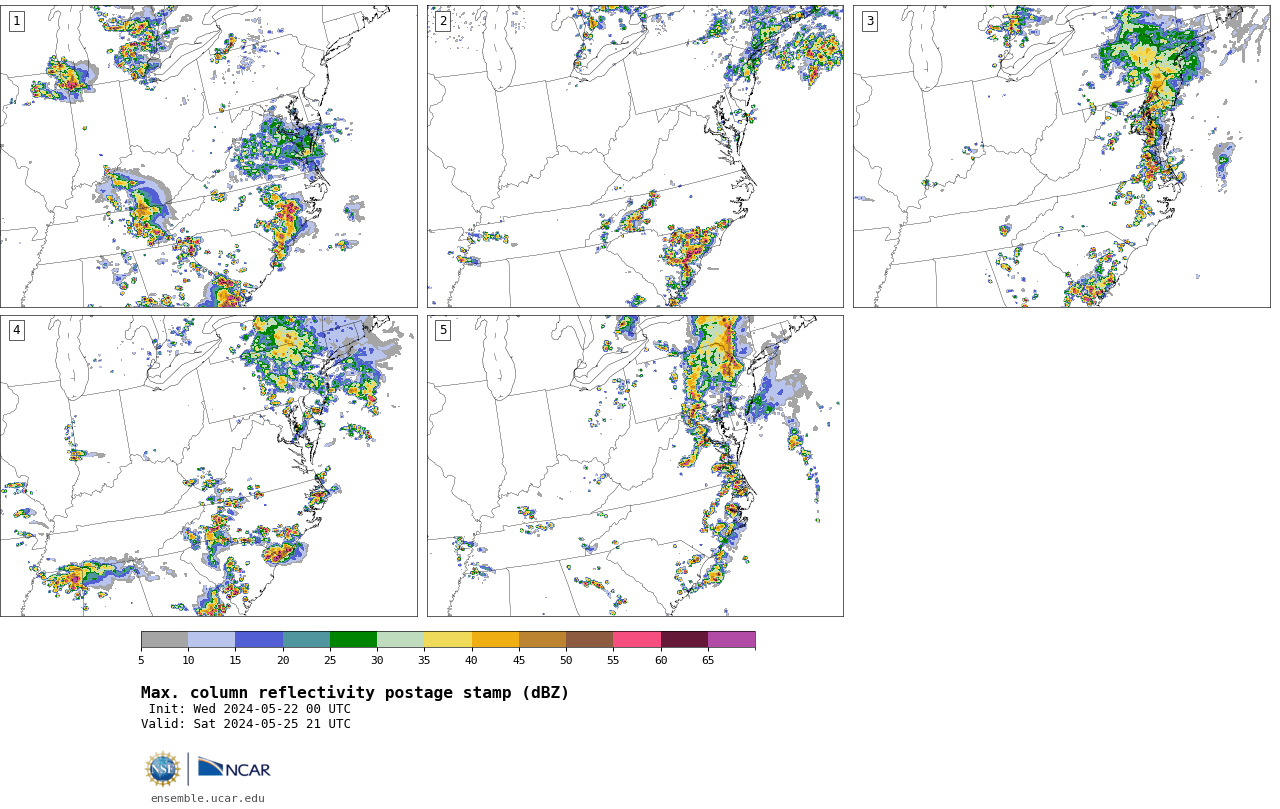Click the ensemble.ucar.edu text
1280x809 pixels.
208,798
